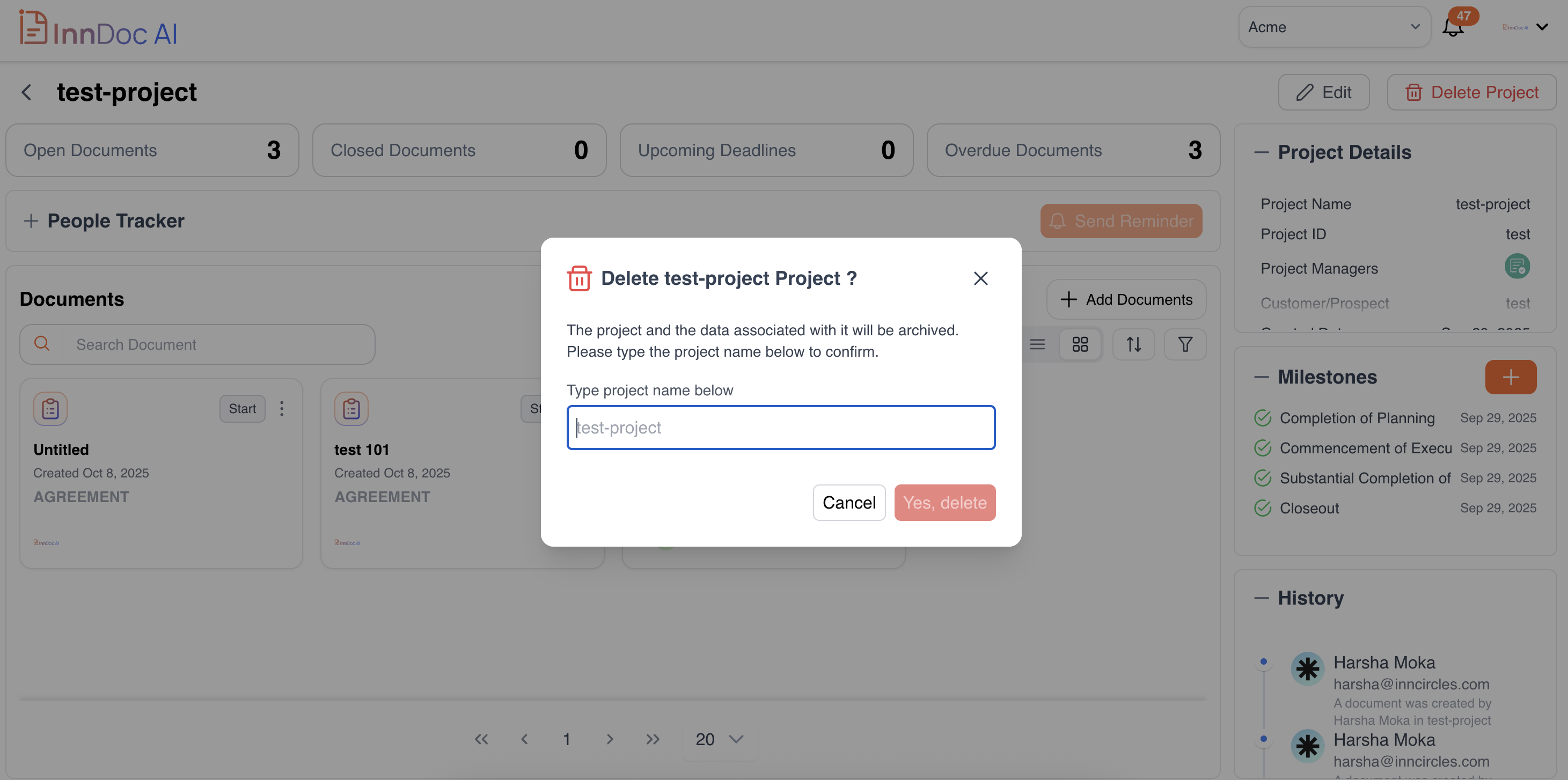The width and height of the screenshot is (1568, 780).
Task: Focus the project name confirmation field
Action: [x=780, y=428]
